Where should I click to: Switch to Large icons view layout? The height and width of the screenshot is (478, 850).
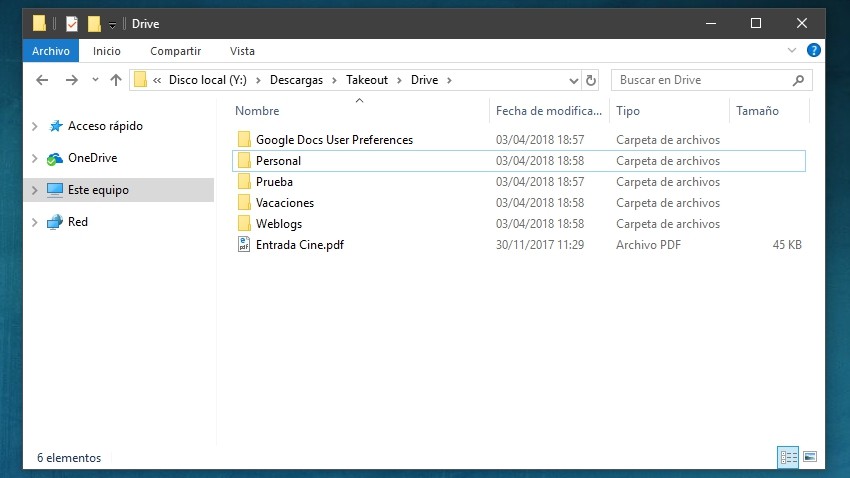click(810, 457)
